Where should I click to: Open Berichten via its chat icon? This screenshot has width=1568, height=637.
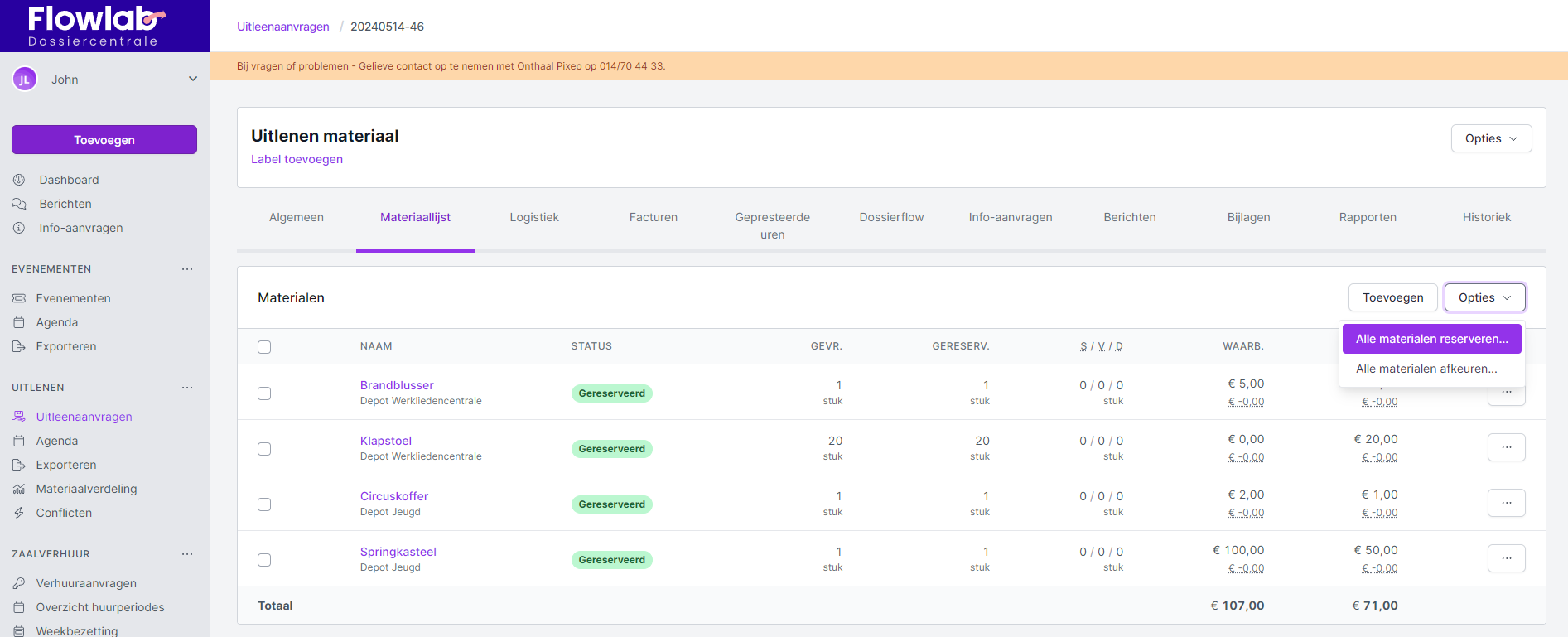point(19,204)
